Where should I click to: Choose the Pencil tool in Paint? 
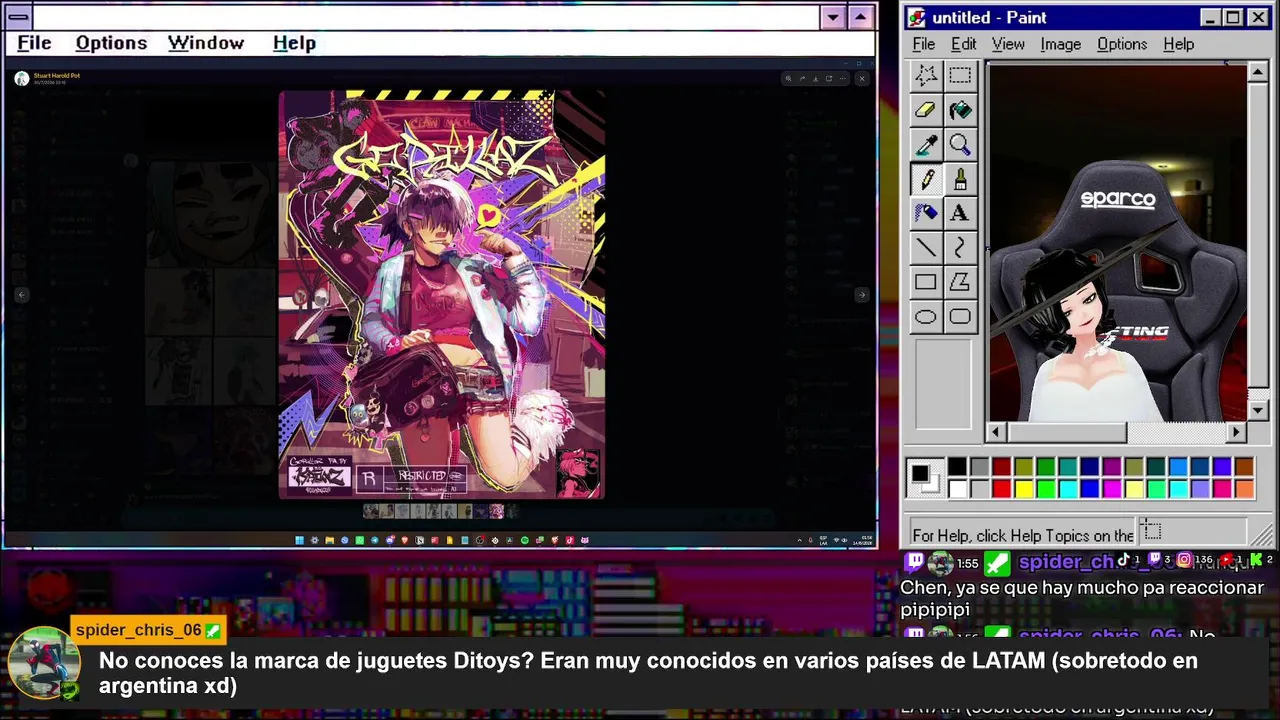tap(926, 179)
